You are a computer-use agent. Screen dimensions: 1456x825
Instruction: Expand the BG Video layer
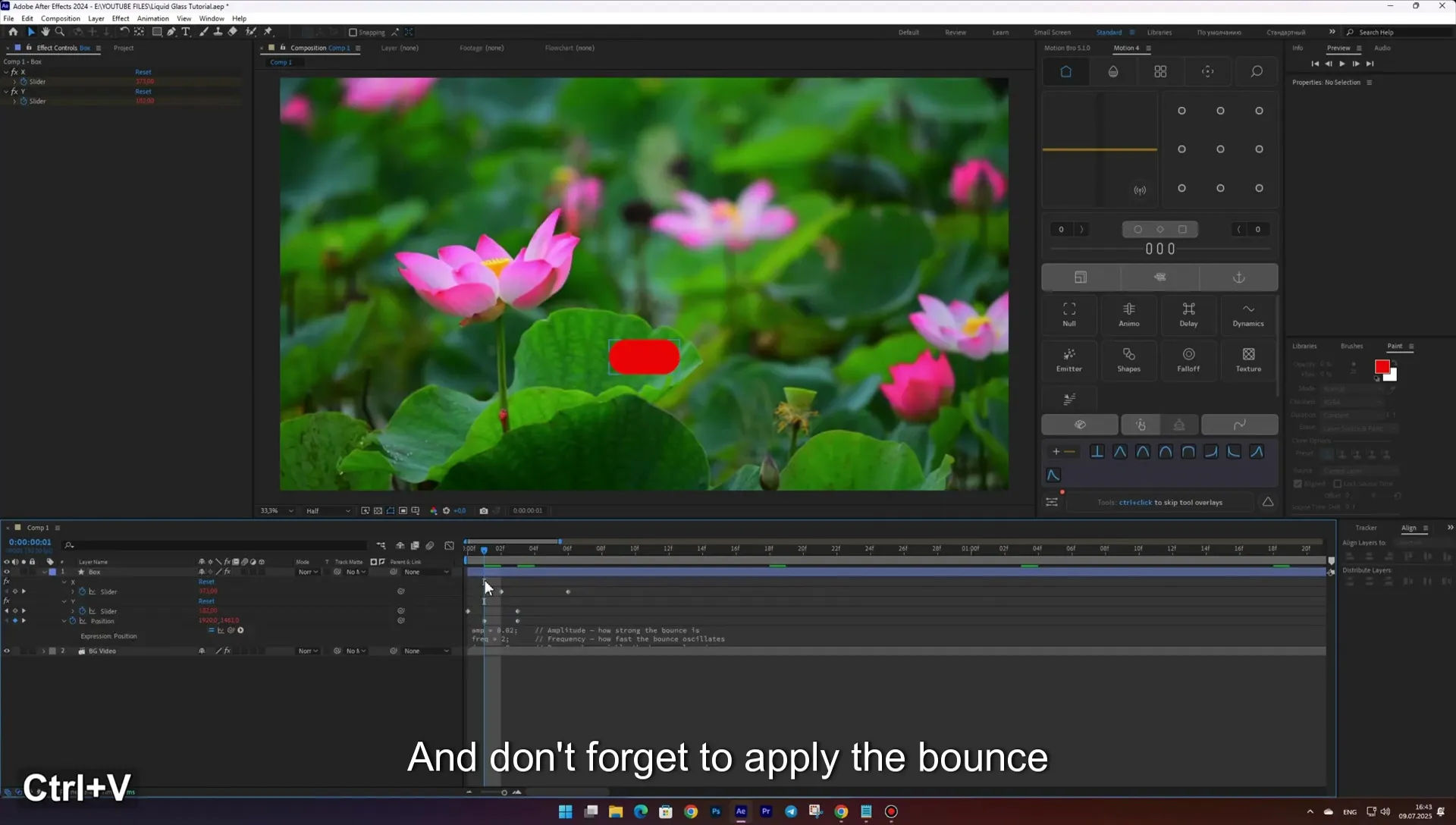tap(43, 651)
